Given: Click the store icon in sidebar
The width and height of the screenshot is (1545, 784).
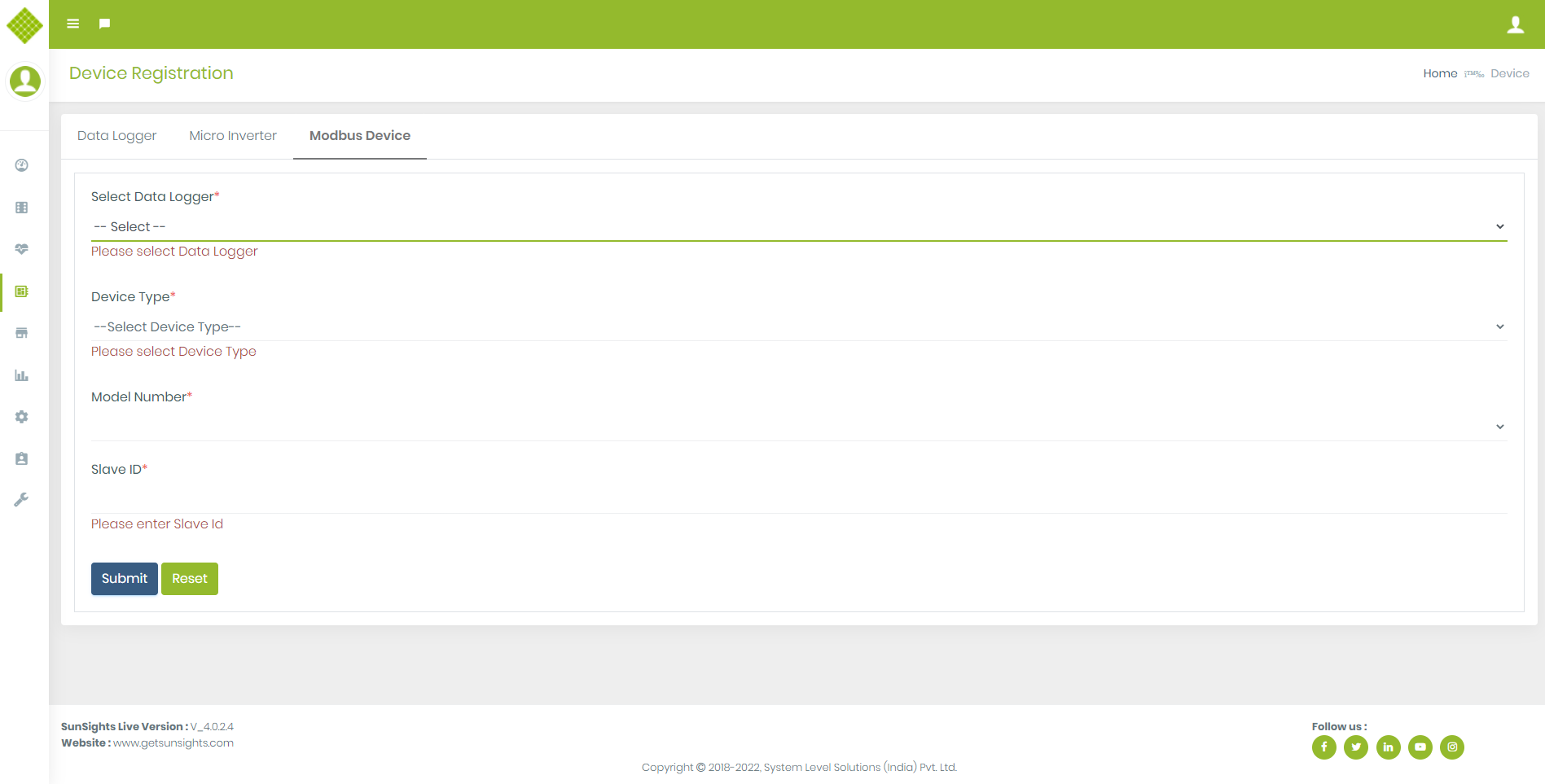Looking at the screenshot, I should (x=22, y=333).
